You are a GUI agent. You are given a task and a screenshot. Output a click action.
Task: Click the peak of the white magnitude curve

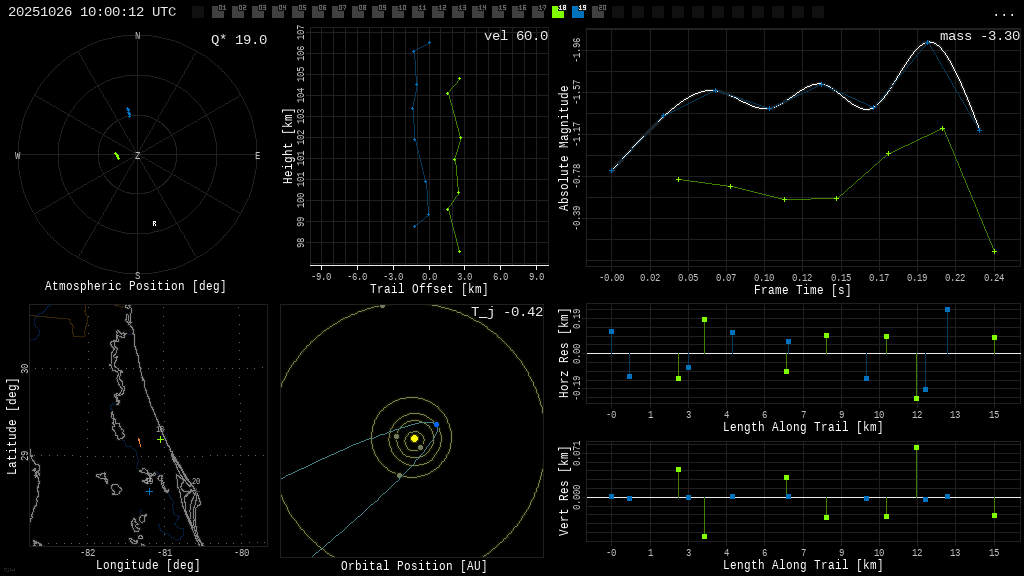(929, 42)
